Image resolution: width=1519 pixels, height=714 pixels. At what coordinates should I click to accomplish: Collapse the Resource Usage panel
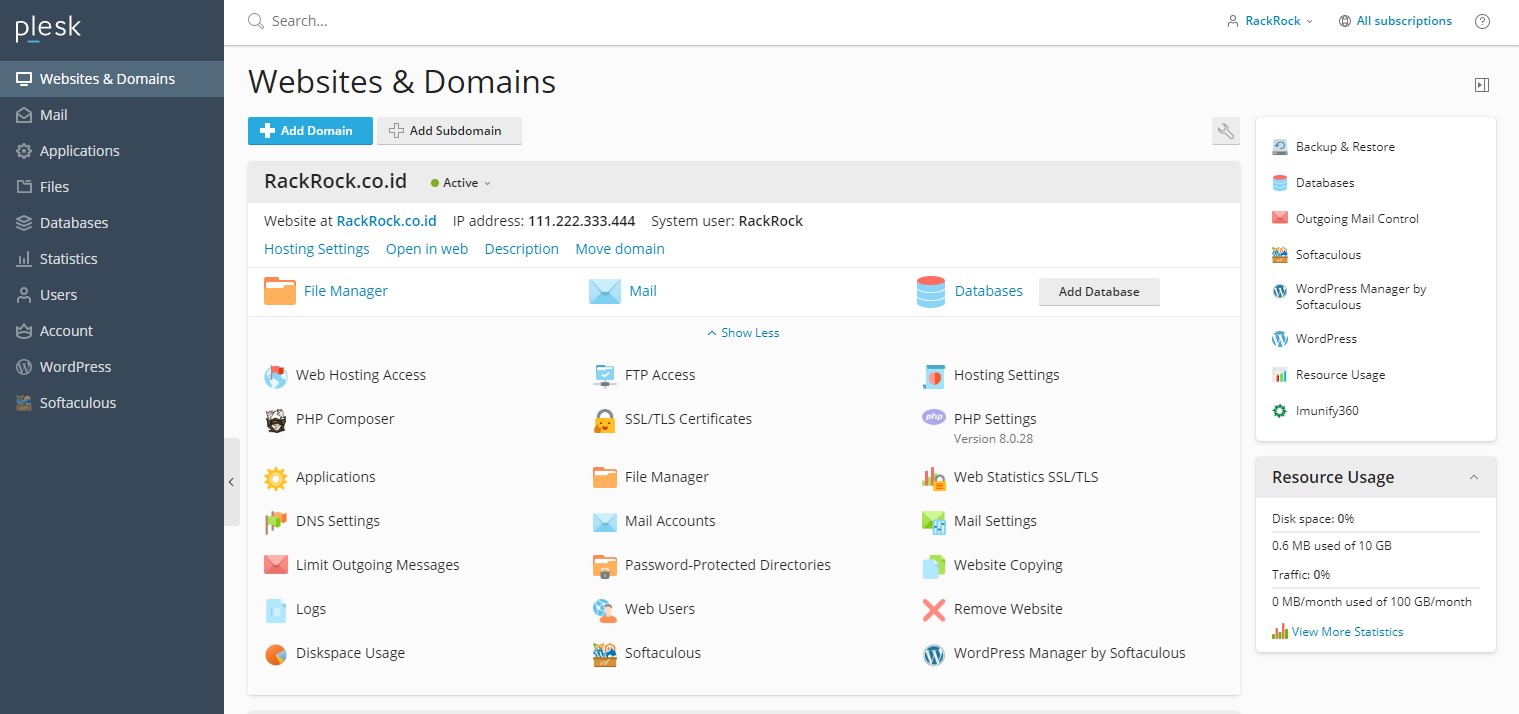[1474, 478]
